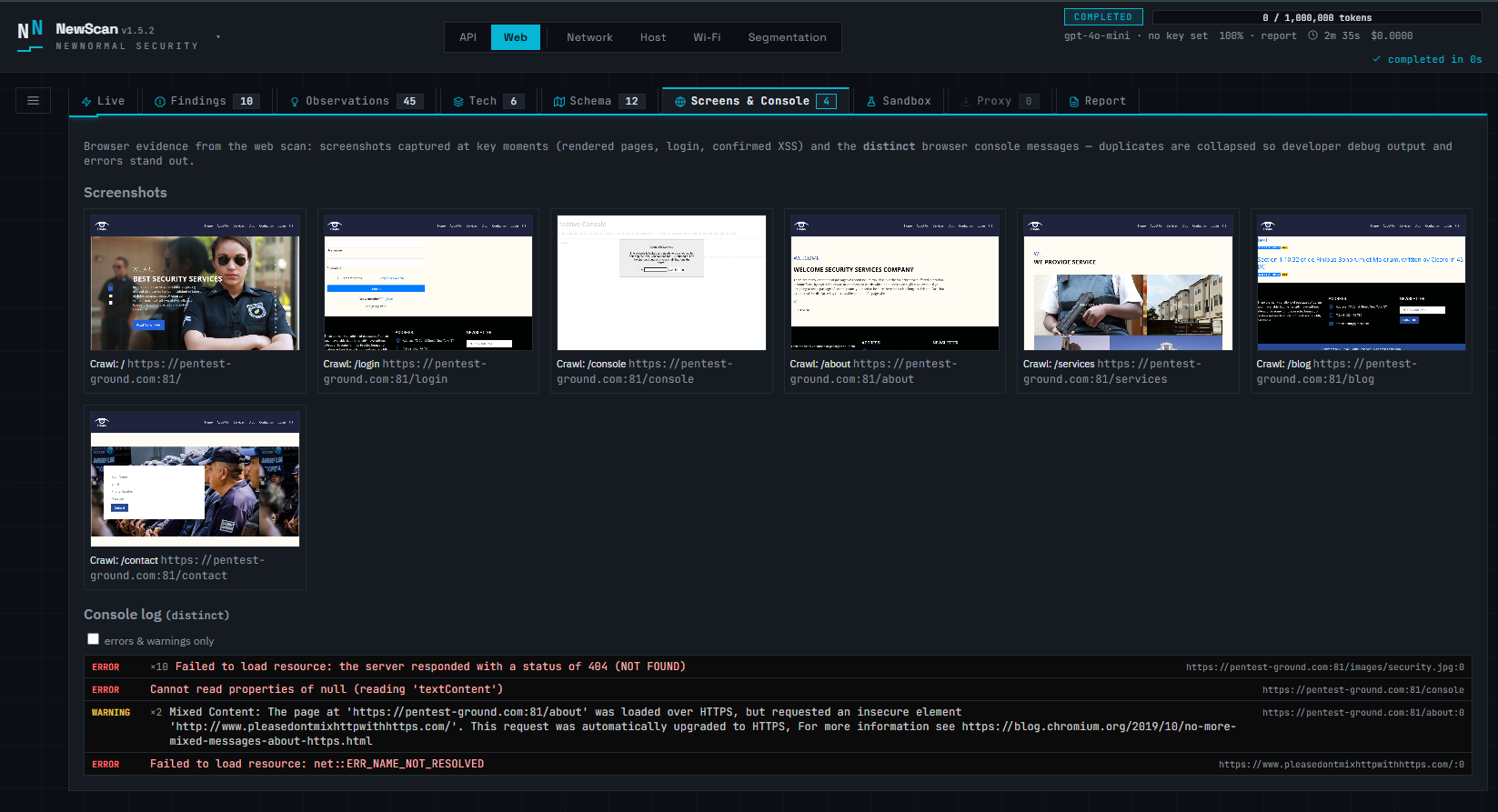The image size is (1498, 812).
Task: Click the images/security.jpg:0 source link
Action: click(x=1324, y=667)
